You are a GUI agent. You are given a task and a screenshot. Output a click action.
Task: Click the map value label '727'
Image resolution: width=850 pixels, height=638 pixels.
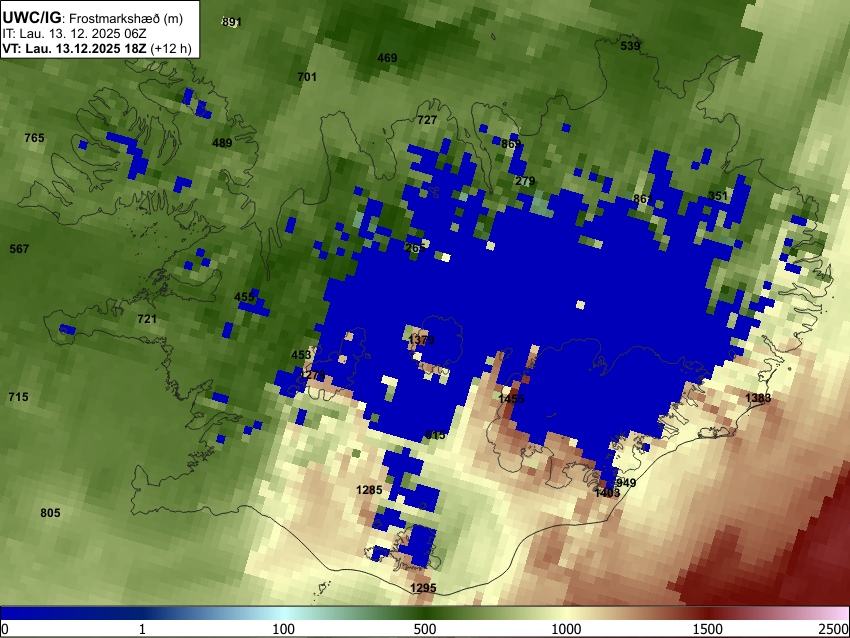(427, 120)
